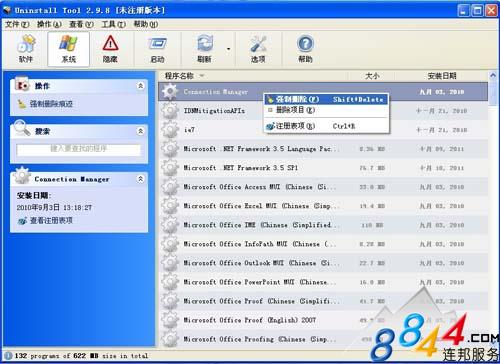Screen dimensions: 500x364
Task: Click gear icon of Office InfoPath MUI row
Action: [x=170, y=244]
